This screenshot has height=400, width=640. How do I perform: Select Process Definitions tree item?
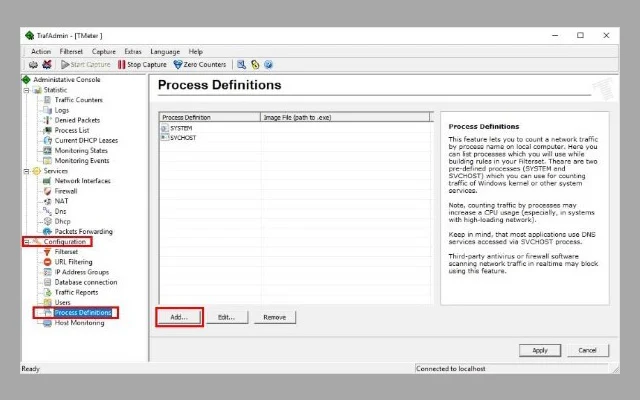83,313
